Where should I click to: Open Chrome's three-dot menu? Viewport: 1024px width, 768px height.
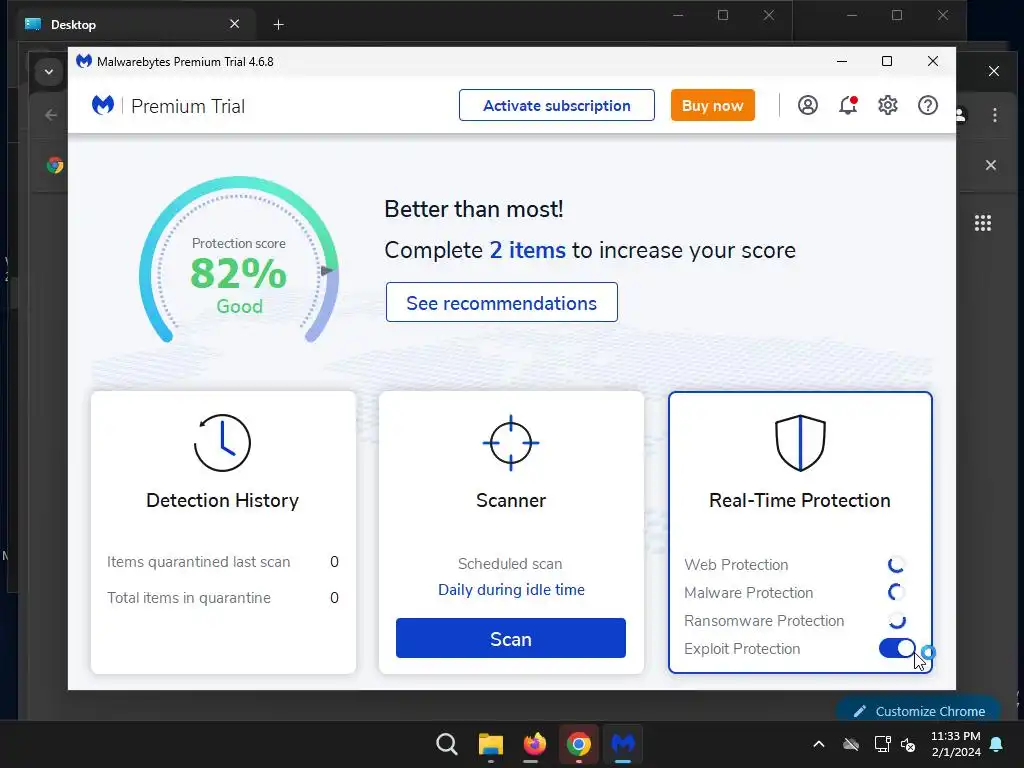click(995, 115)
